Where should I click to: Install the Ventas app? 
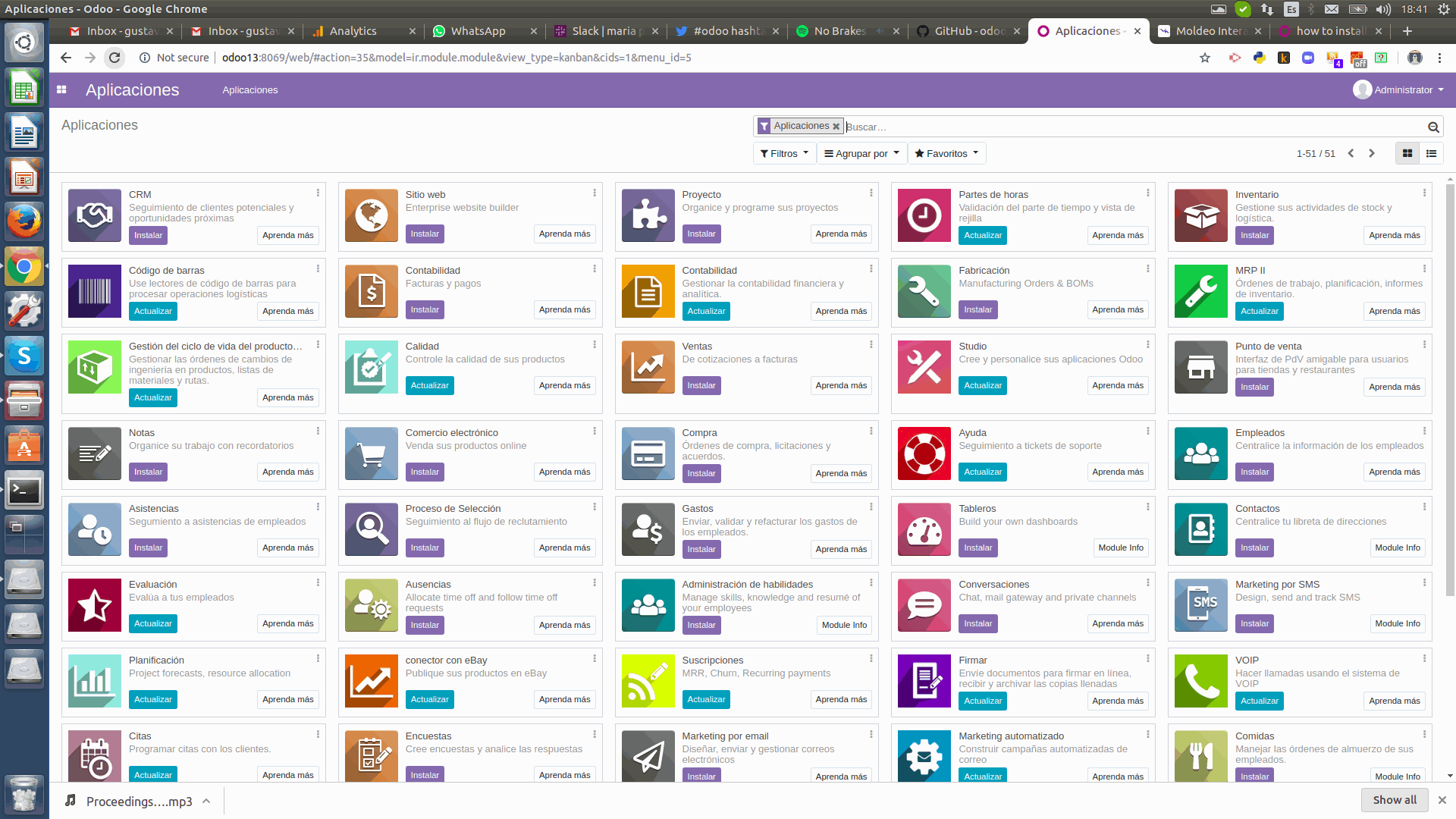(x=701, y=385)
